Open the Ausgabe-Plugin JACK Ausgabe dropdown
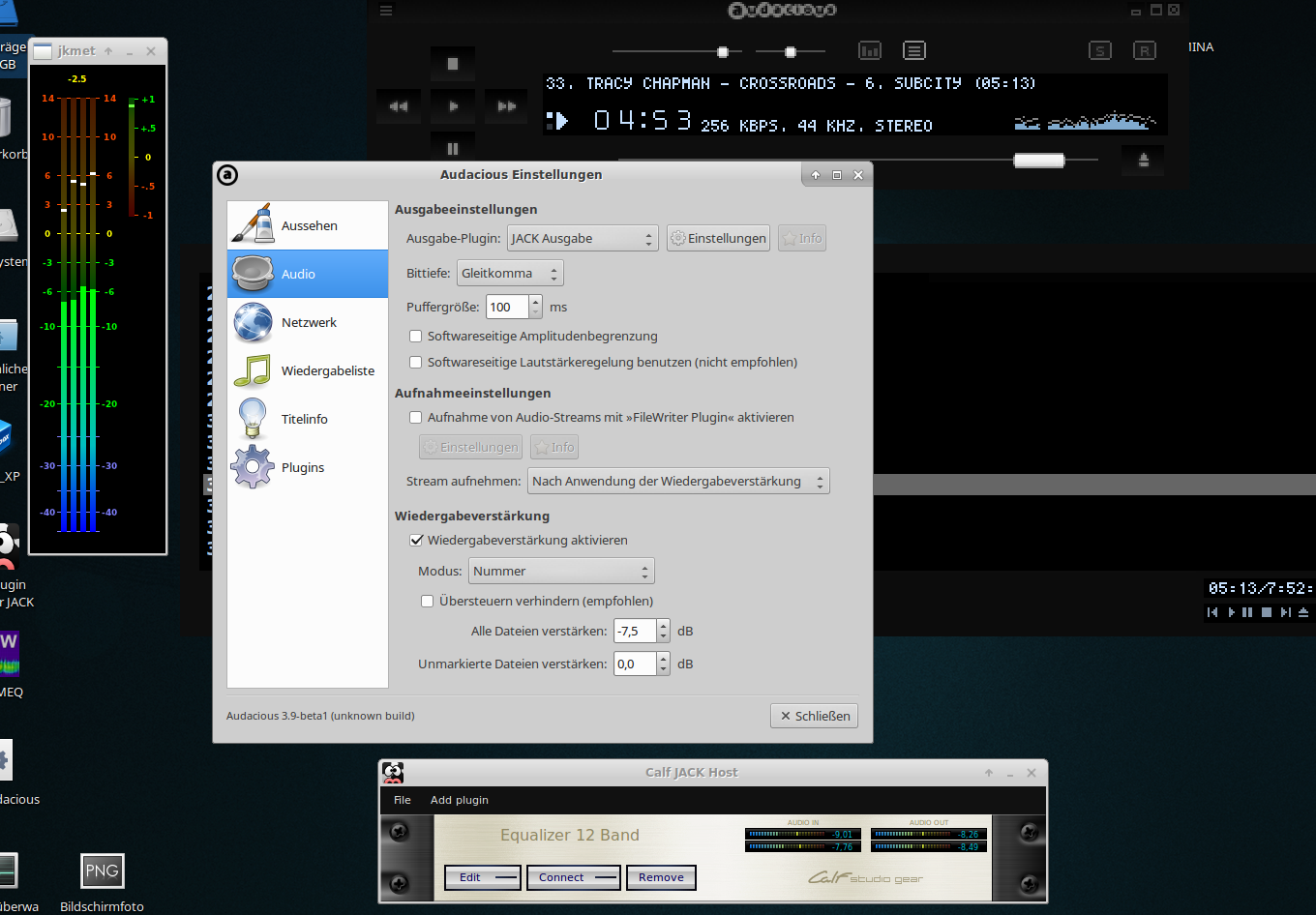 (583, 239)
